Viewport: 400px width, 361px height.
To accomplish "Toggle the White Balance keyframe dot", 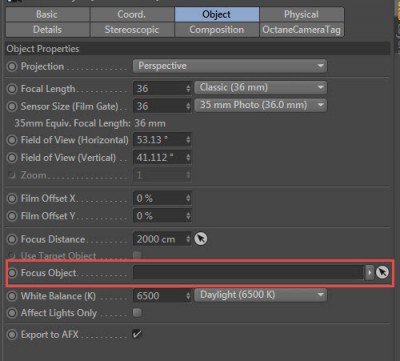I will coord(12,296).
